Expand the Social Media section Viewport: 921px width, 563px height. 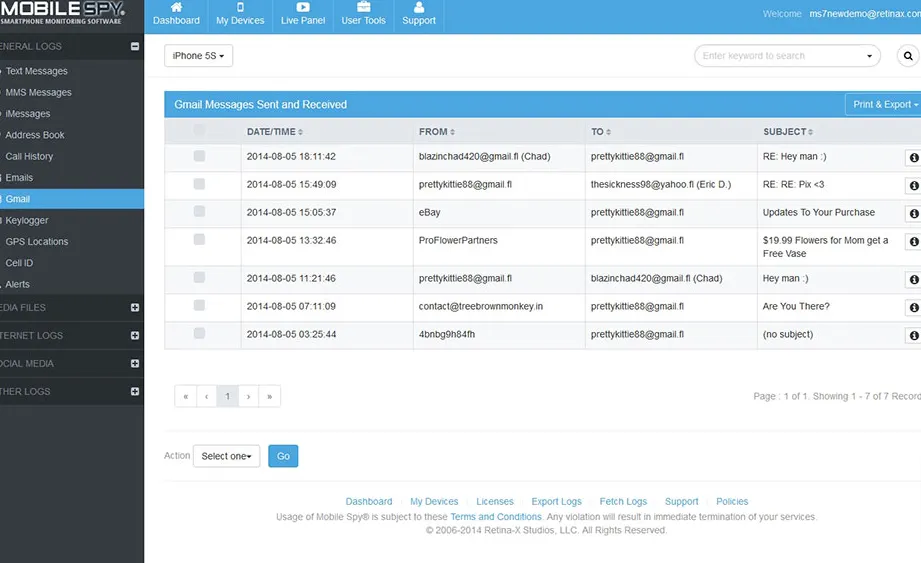click(135, 363)
